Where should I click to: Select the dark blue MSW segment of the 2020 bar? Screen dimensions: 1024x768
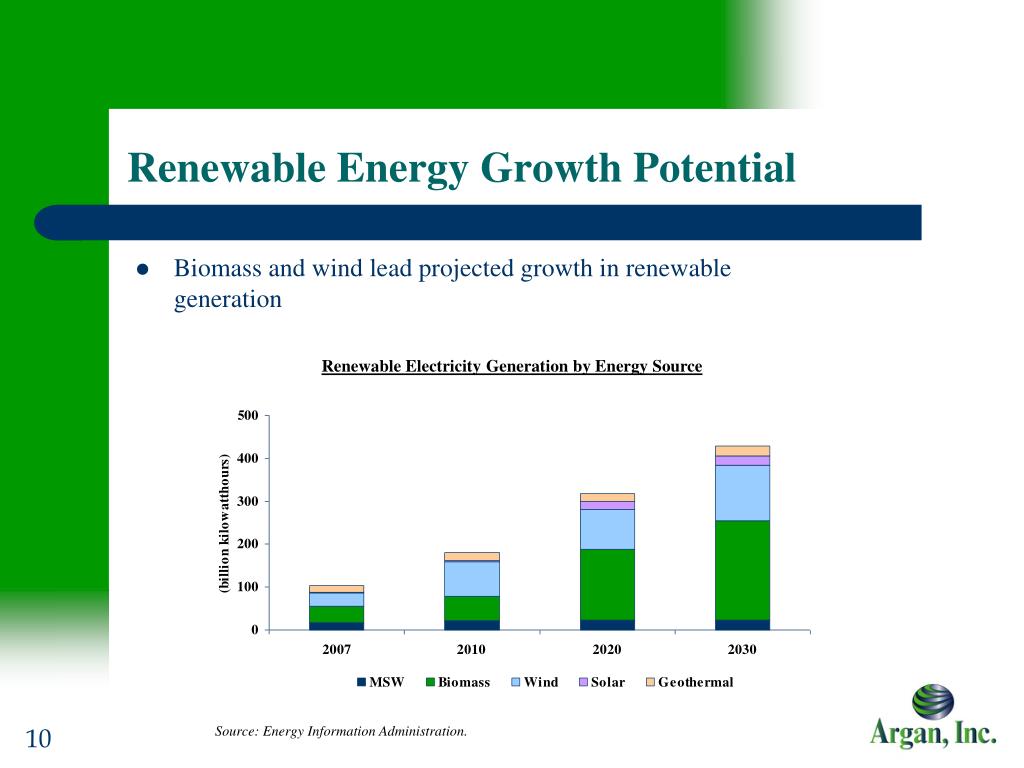[607, 625]
